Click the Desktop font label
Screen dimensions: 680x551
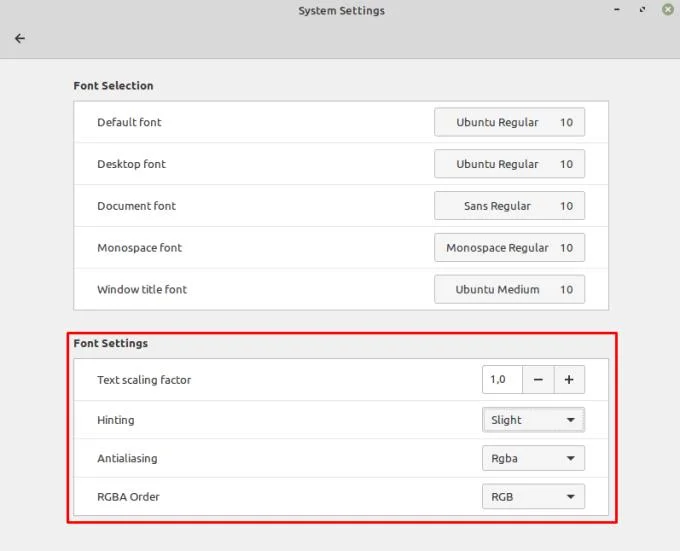[x=131, y=164]
